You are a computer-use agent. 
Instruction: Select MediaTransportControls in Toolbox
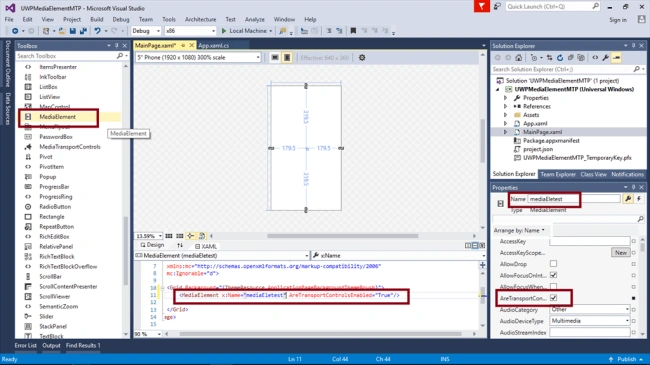[x=70, y=147]
